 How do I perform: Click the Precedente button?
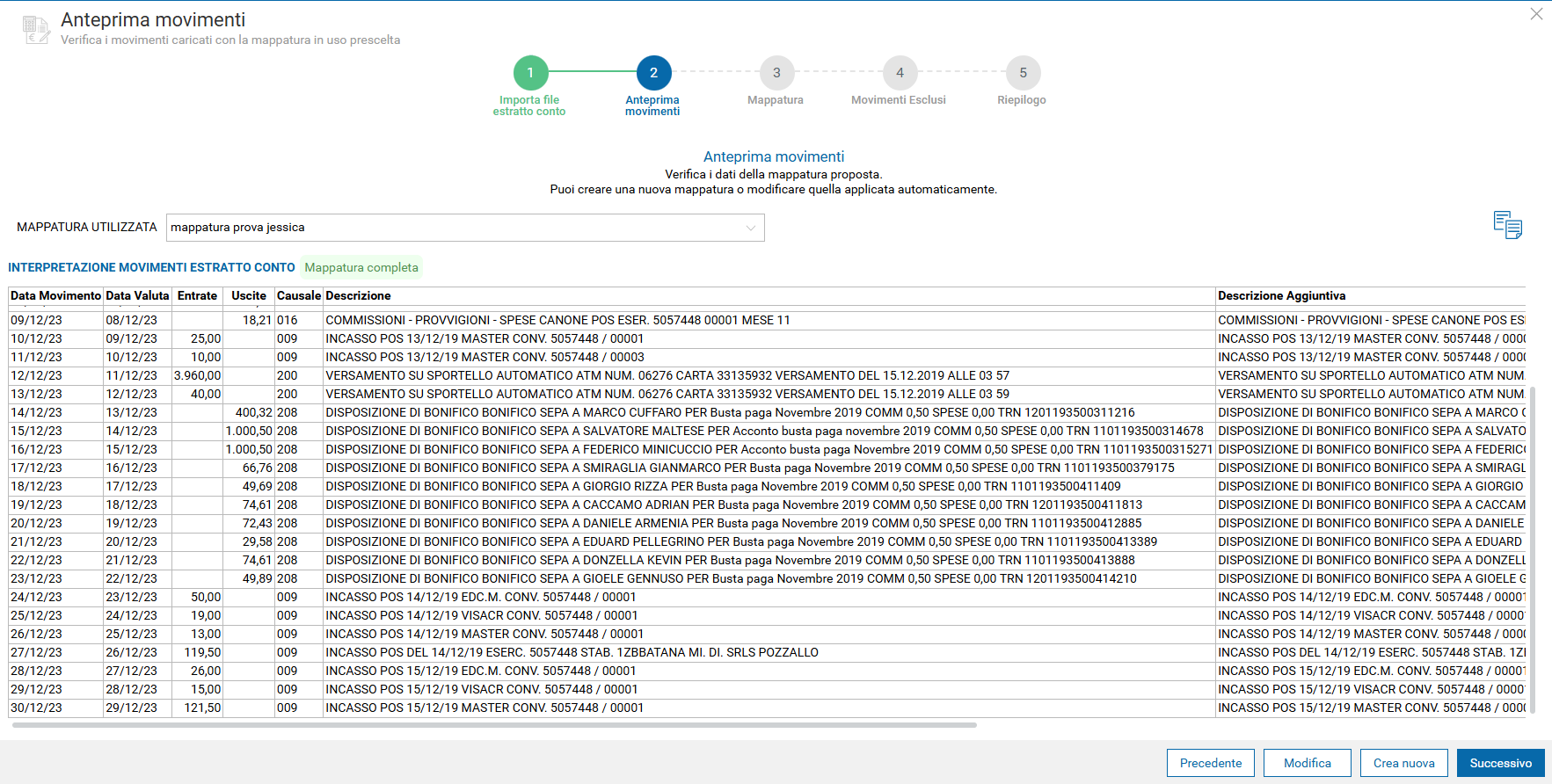(1211, 763)
